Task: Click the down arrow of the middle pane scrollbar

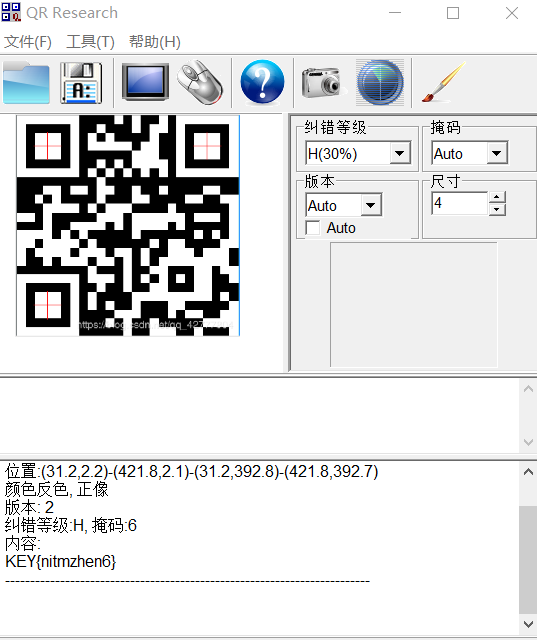Action: point(528,442)
